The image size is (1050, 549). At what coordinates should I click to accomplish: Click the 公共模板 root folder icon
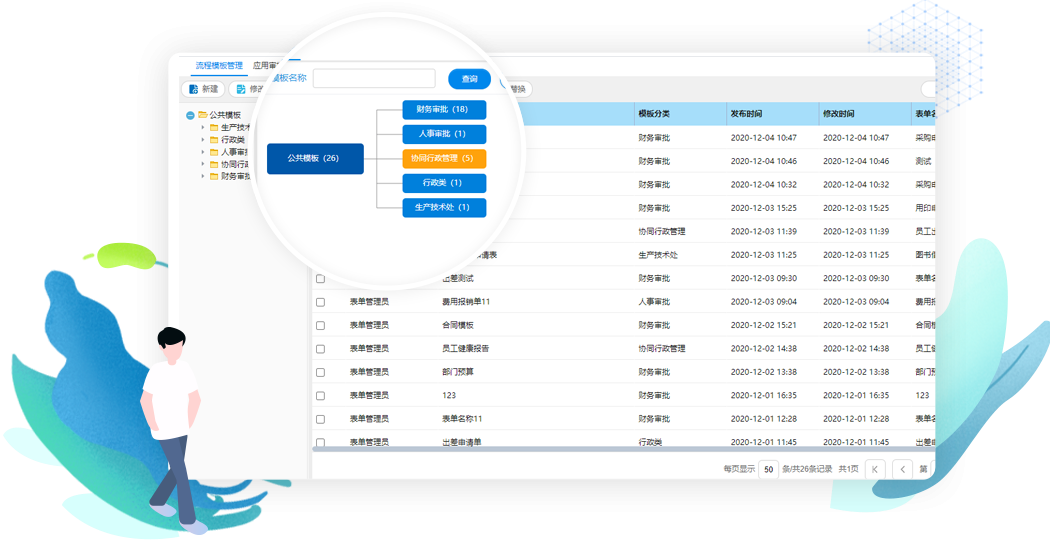pyautogui.click(x=202, y=115)
